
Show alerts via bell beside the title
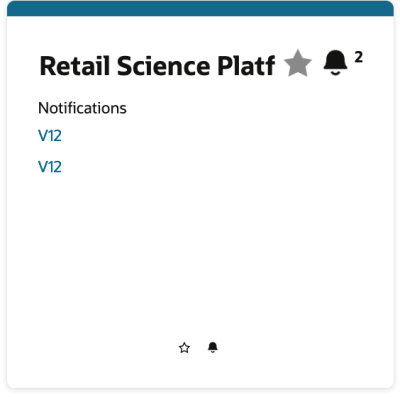click(x=335, y=63)
